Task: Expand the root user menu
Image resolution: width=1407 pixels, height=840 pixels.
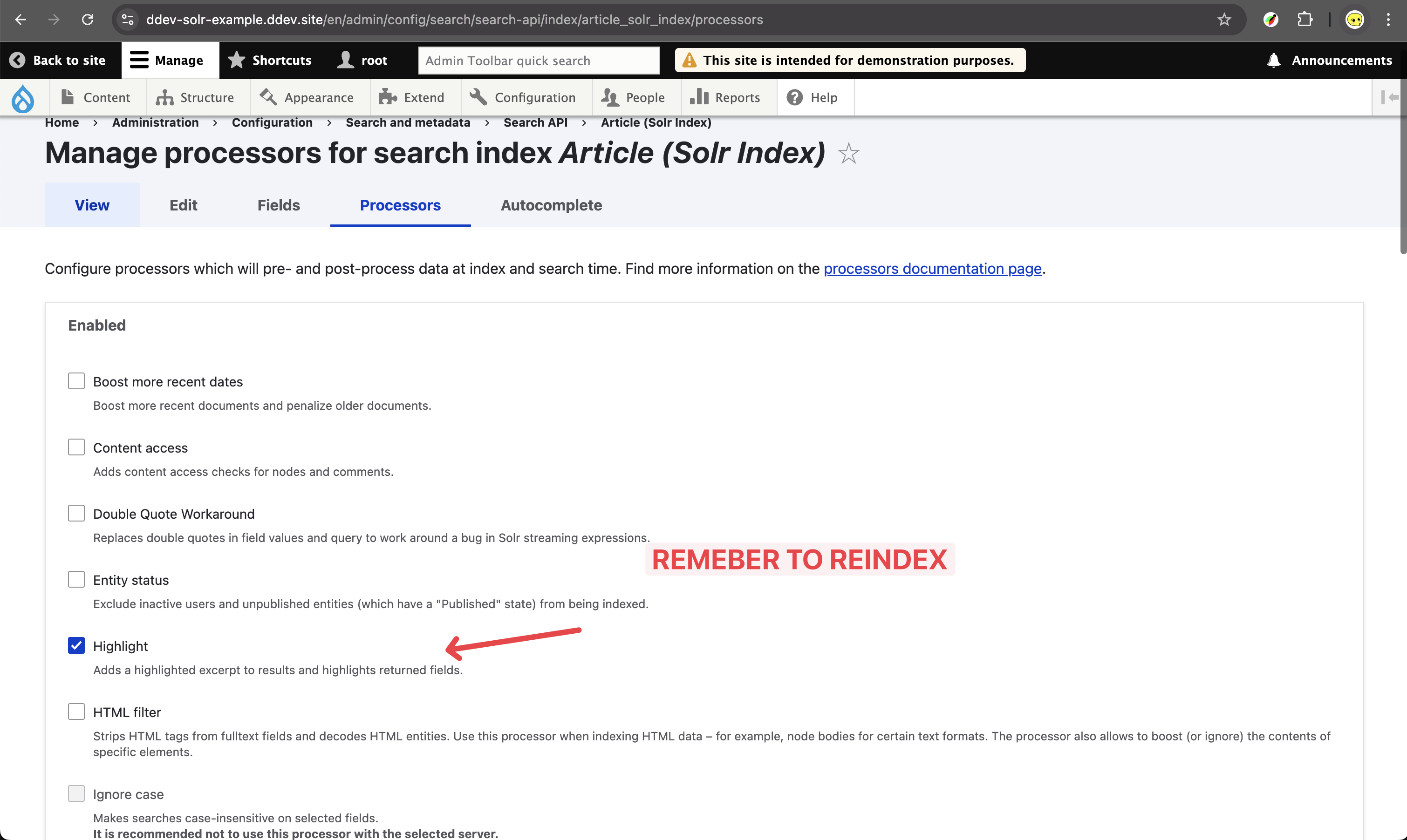Action: (x=362, y=60)
